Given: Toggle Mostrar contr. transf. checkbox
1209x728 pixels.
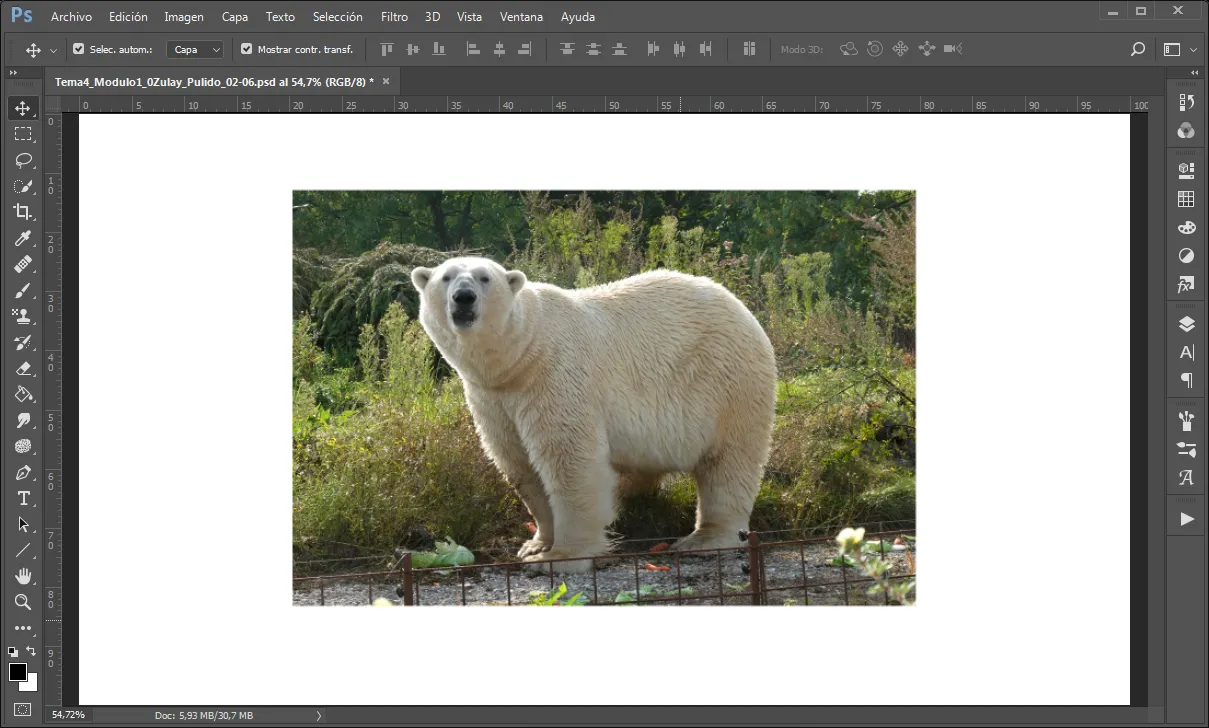Looking at the screenshot, I should coord(247,49).
